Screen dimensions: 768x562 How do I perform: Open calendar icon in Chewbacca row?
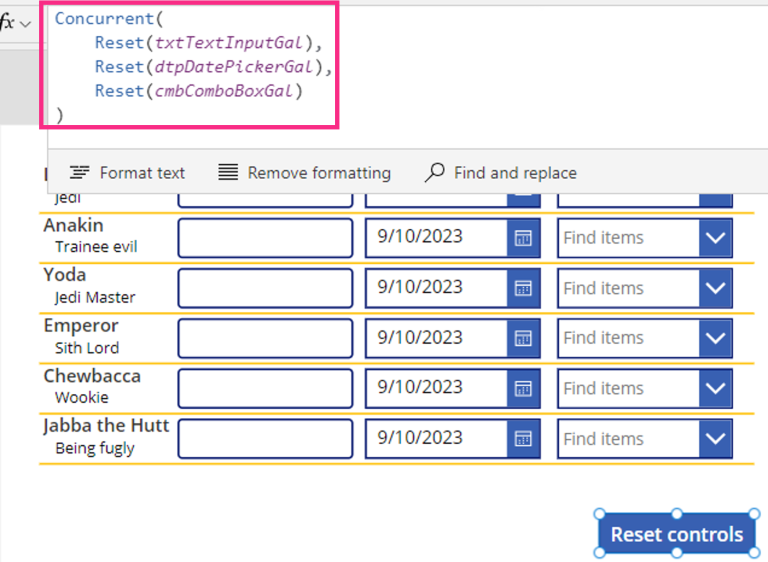pyautogui.click(x=523, y=388)
